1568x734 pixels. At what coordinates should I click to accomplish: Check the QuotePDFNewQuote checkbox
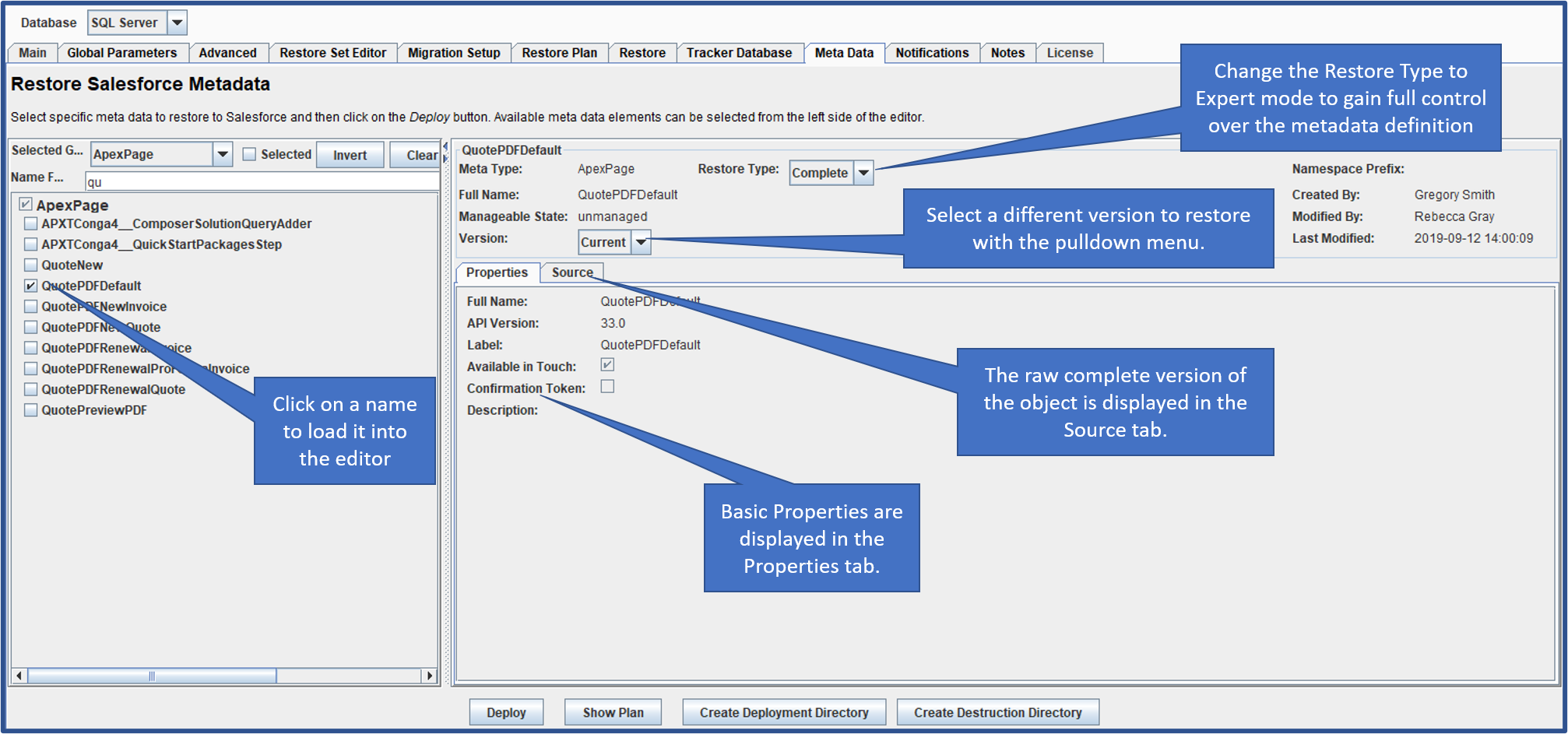pyautogui.click(x=31, y=327)
